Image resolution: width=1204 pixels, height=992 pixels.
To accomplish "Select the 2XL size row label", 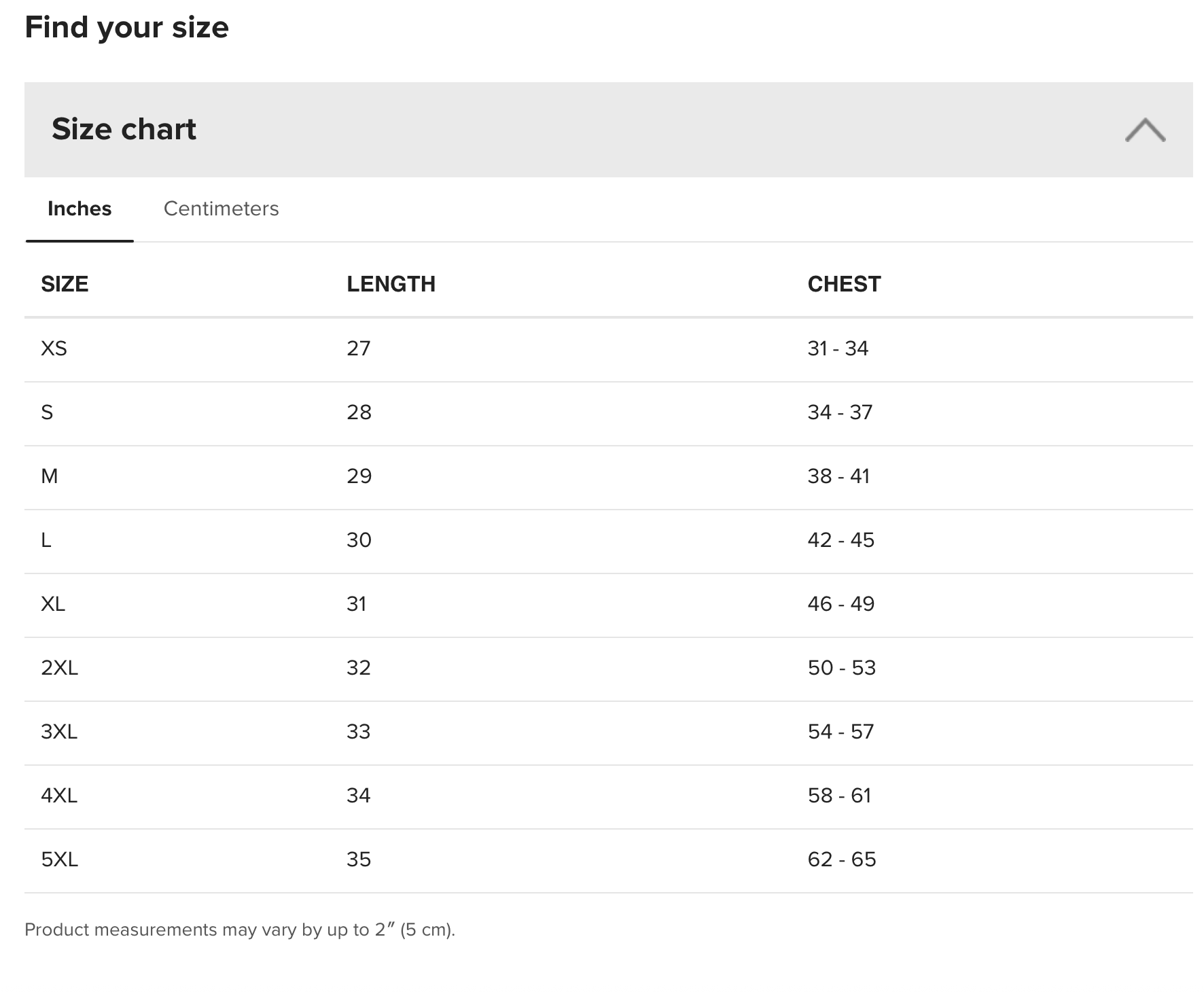I will (x=59, y=668).
